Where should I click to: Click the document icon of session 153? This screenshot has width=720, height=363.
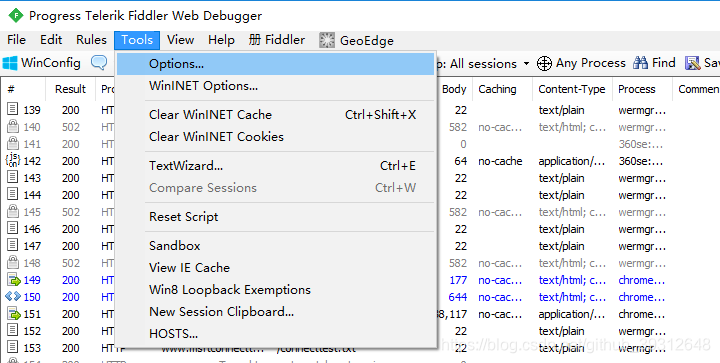(x=13, y=347)
